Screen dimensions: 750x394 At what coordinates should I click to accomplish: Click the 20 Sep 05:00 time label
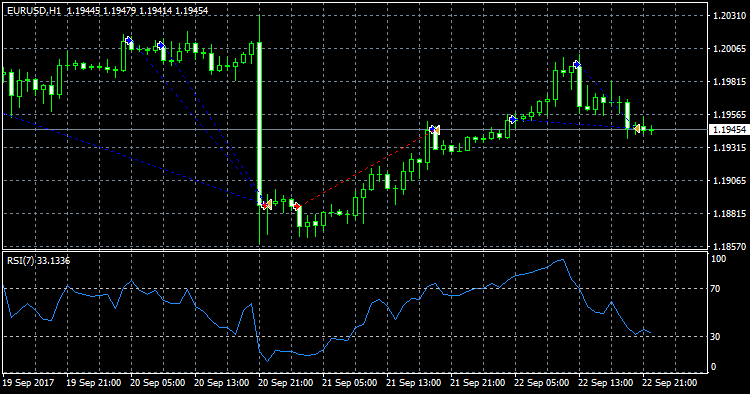pyautogui.click(x=157, y=383)
